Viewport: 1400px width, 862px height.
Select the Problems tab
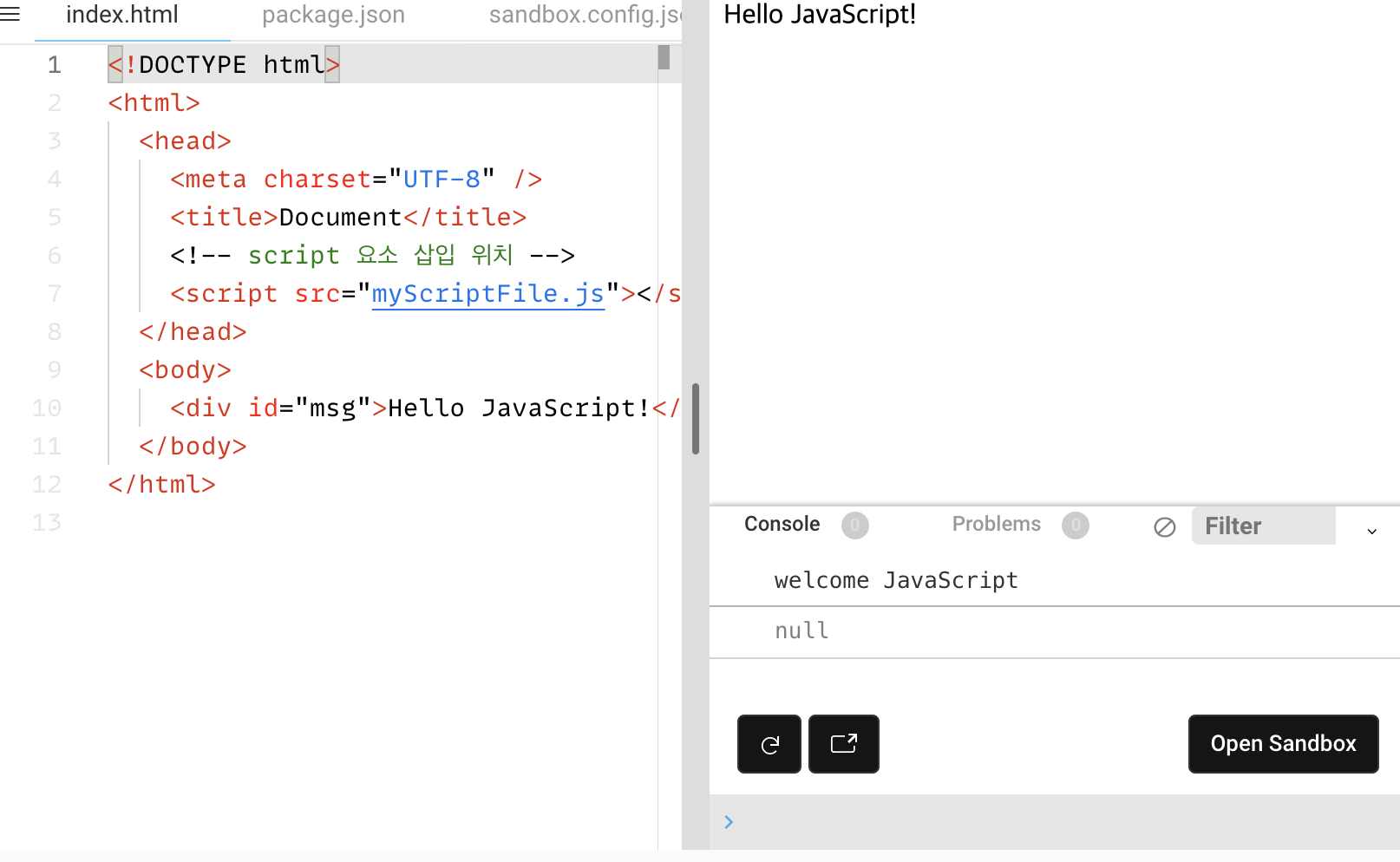point(996,524)
